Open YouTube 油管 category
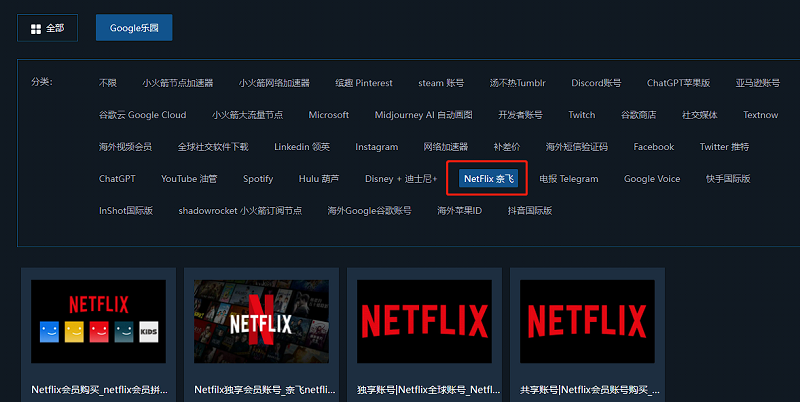The width and height of the screenshot is (800, 402). 189,179
